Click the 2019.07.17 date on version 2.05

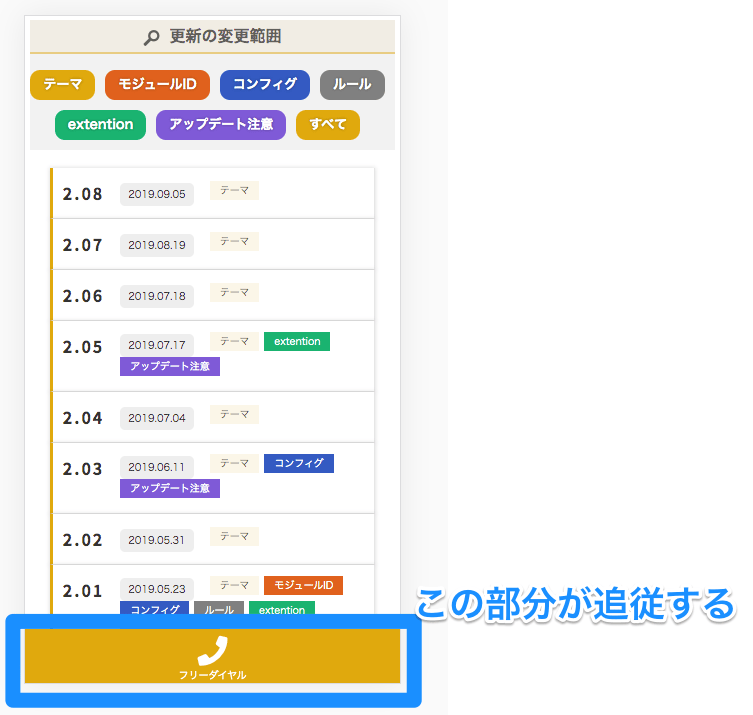click(157, 345)
